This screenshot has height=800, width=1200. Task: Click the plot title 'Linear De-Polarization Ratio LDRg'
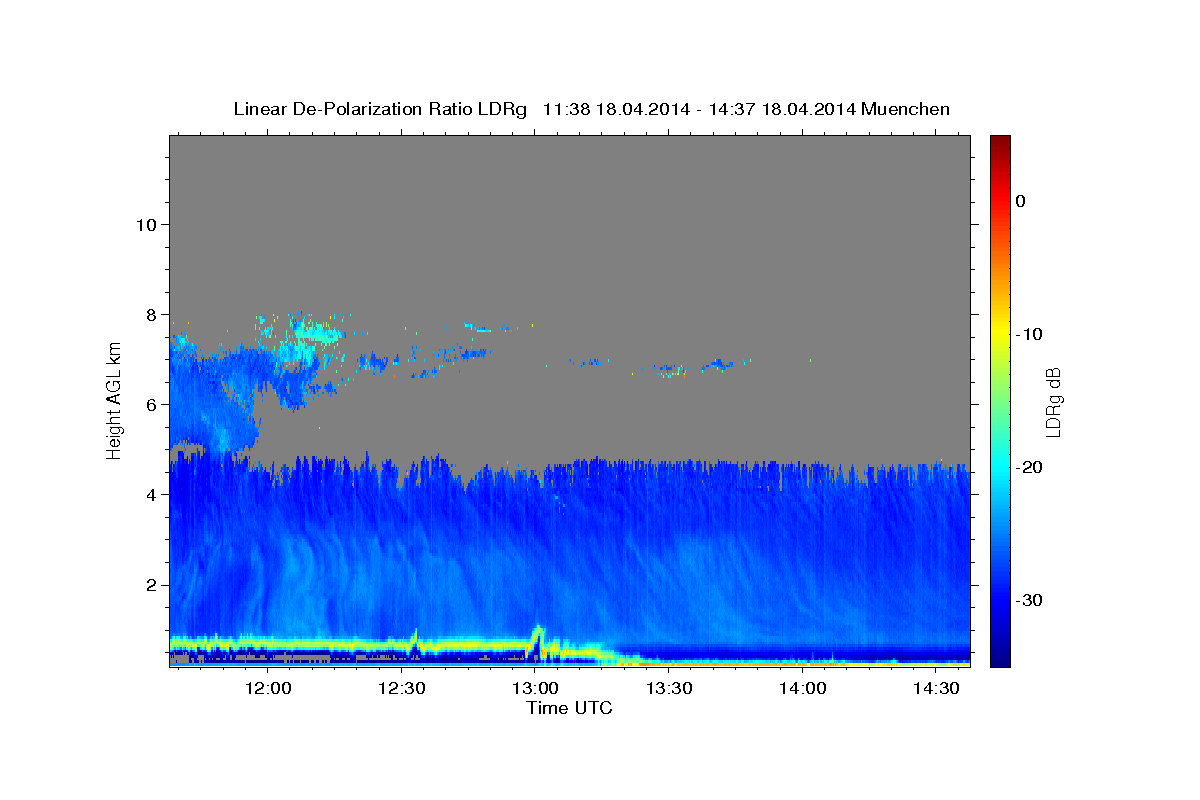[x=379, y=109]
